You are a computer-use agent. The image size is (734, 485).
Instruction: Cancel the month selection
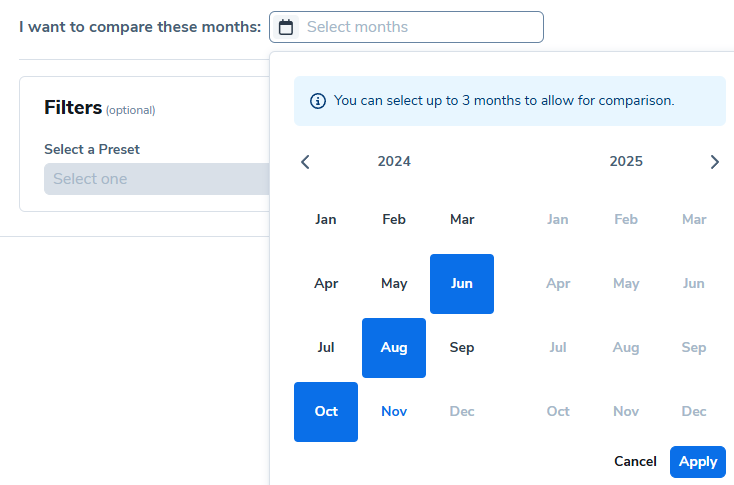click(x=635, y=461)
